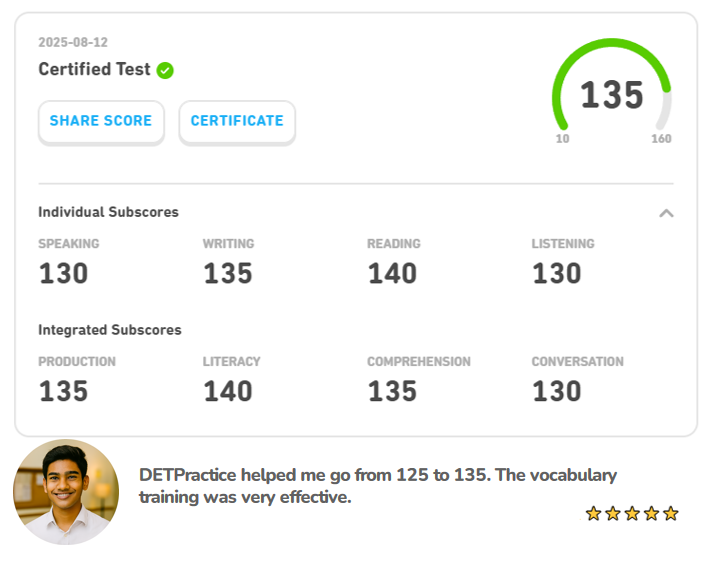This screenshot has width=711, height=568.
Task: Click the fifth rating star
Action: coord(671,514)
